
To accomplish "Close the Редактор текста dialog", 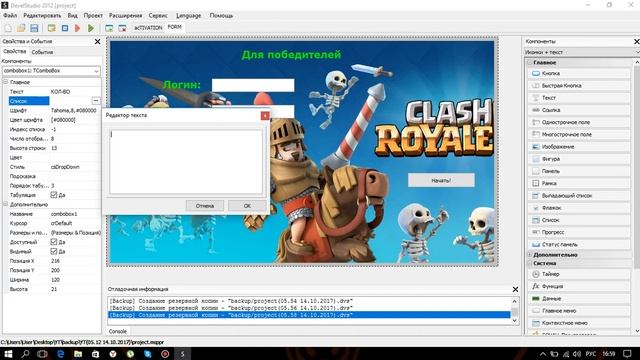I will point(265,116).
